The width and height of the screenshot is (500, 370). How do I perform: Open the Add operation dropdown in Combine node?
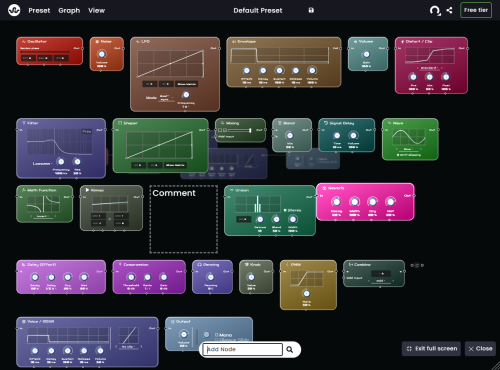point(380,281)
